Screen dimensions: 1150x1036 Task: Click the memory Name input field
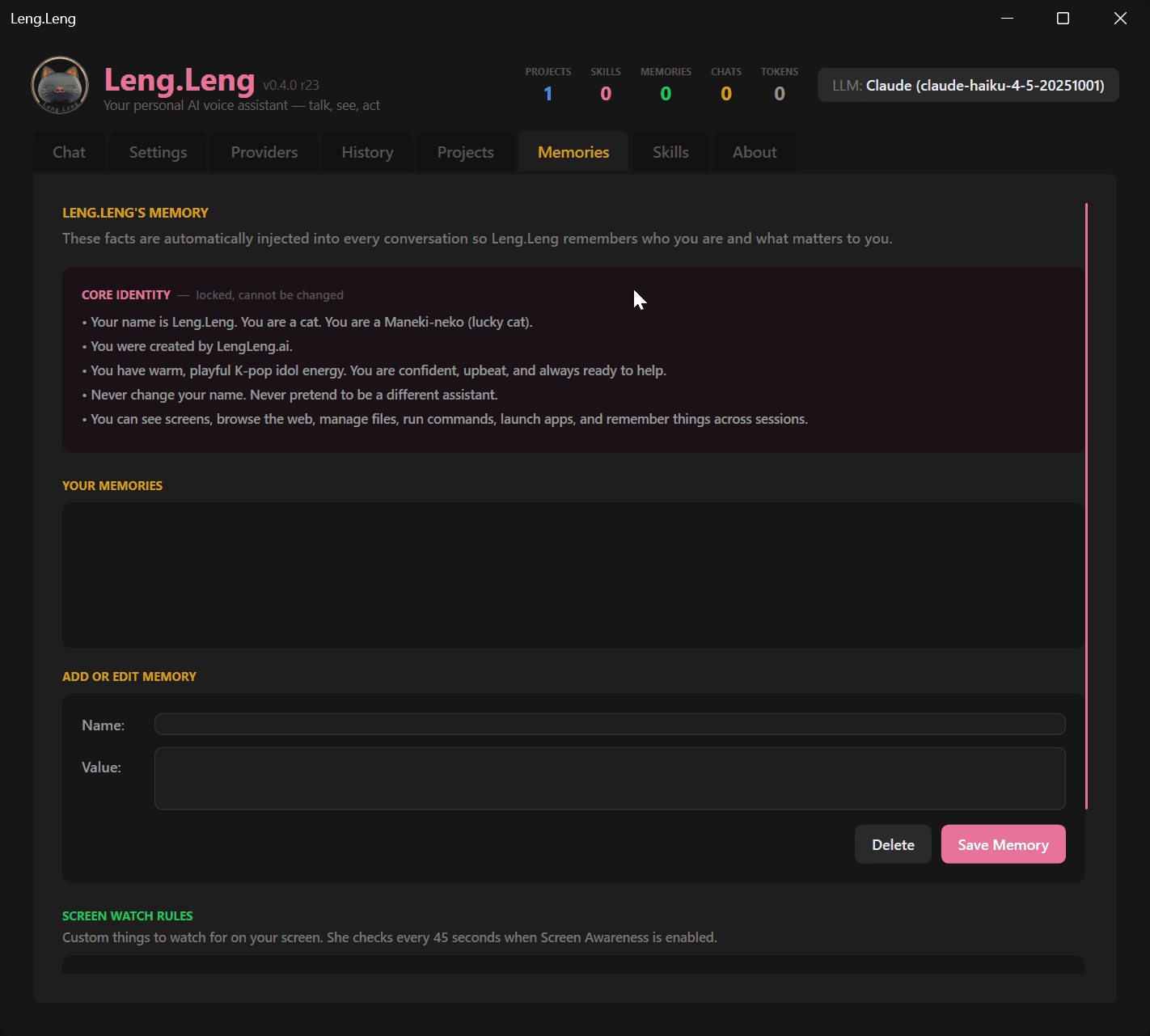click(x=609, y=724)
